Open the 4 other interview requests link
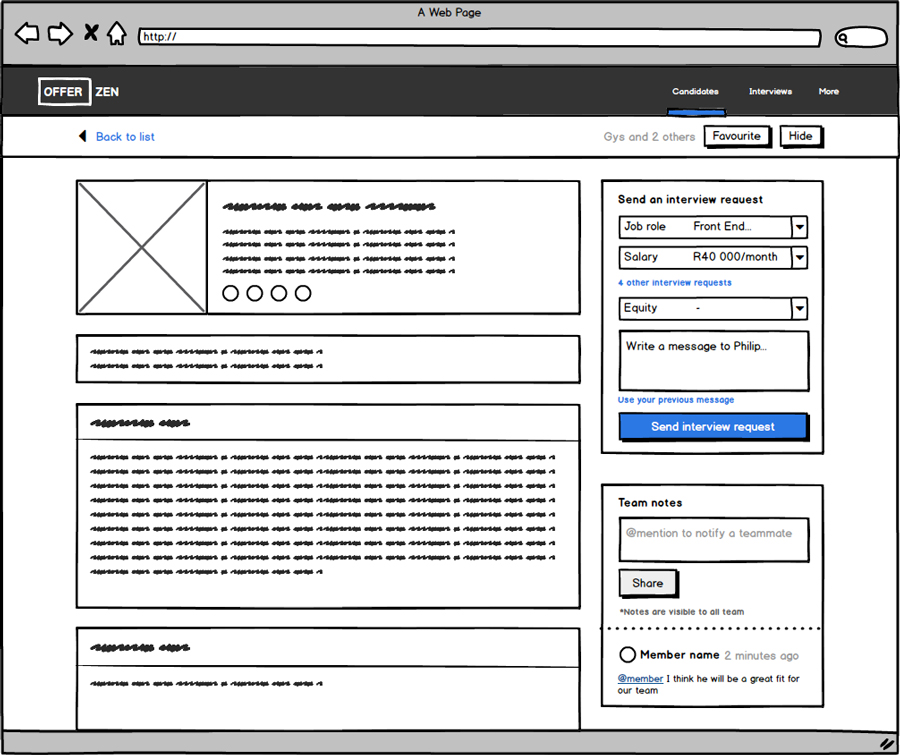 (x=674, y=282)
